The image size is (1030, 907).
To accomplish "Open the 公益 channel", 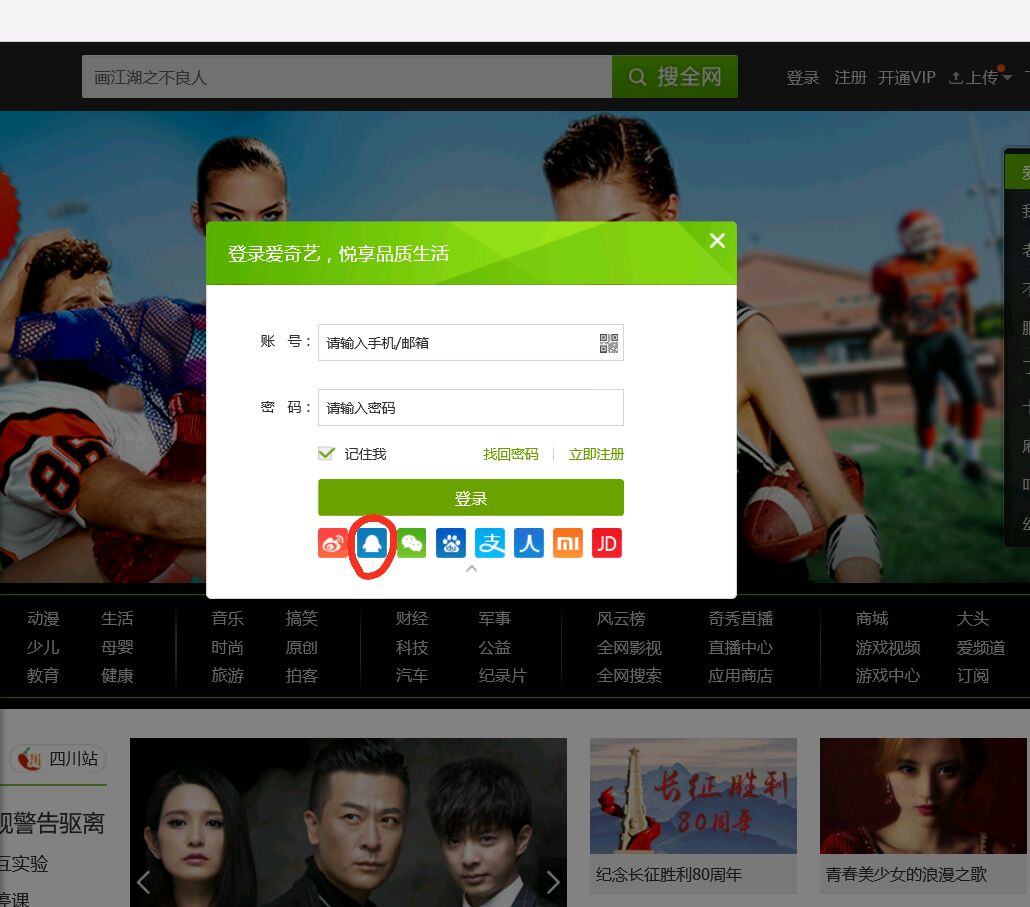I will 495,648.
